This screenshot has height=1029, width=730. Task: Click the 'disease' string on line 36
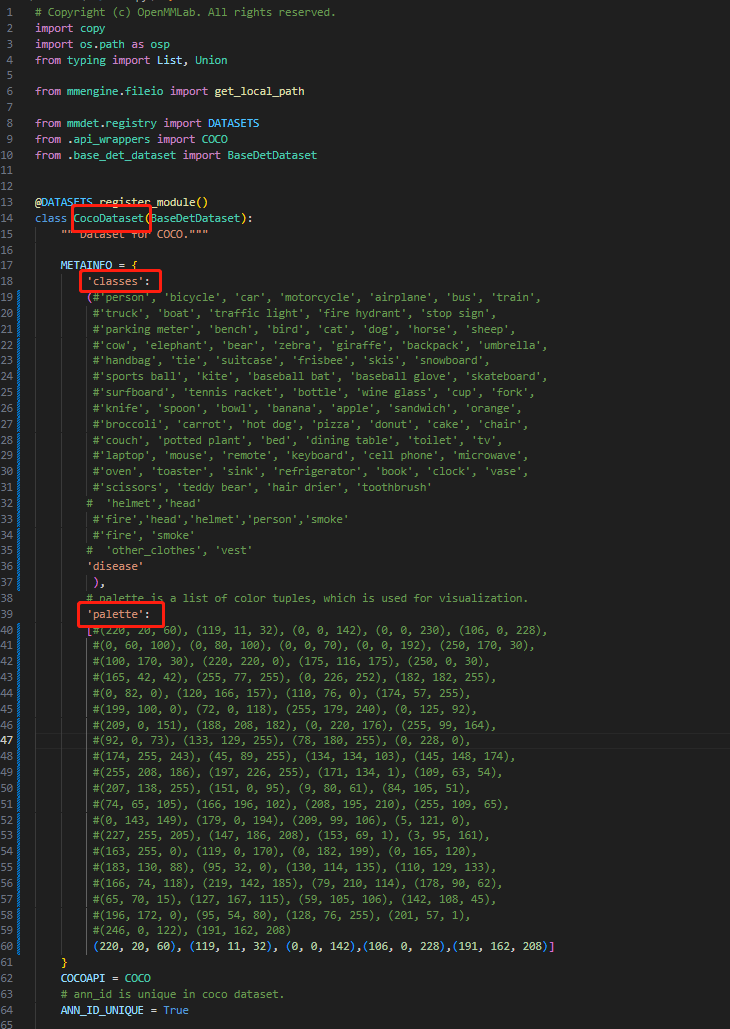click(x=116, y=566)
